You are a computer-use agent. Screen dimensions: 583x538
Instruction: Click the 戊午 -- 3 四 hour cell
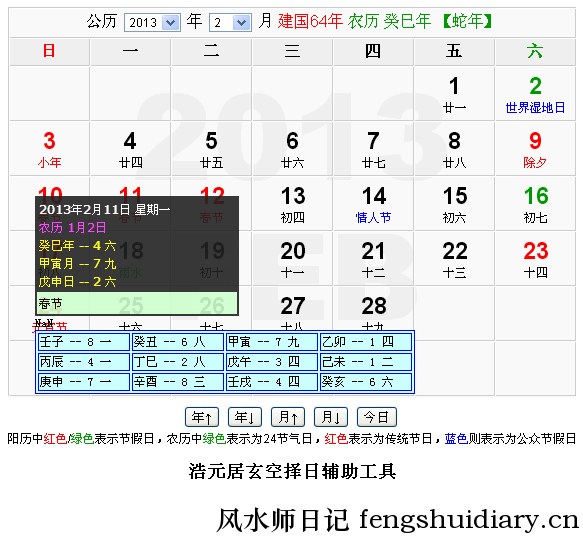272,362
